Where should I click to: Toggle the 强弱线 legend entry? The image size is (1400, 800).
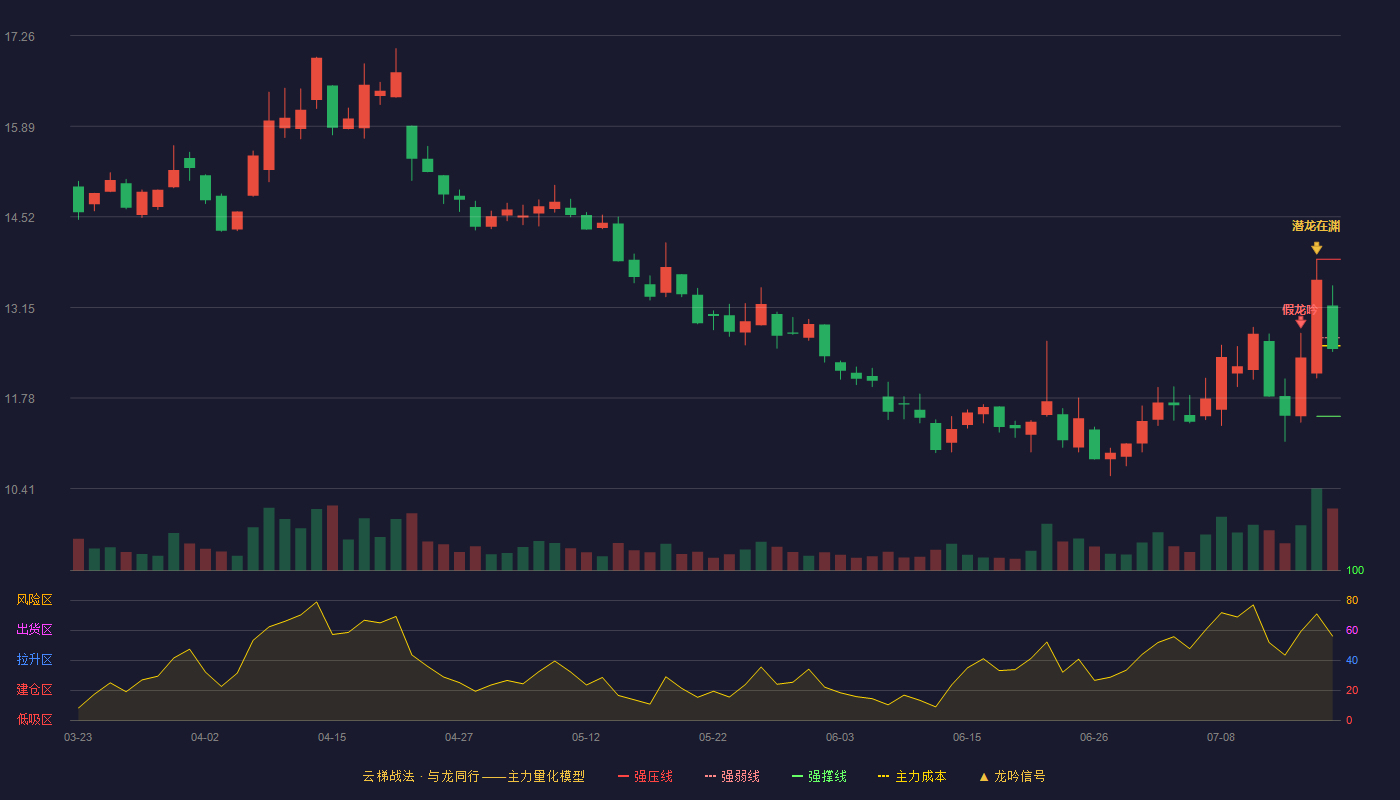(732, 777)
